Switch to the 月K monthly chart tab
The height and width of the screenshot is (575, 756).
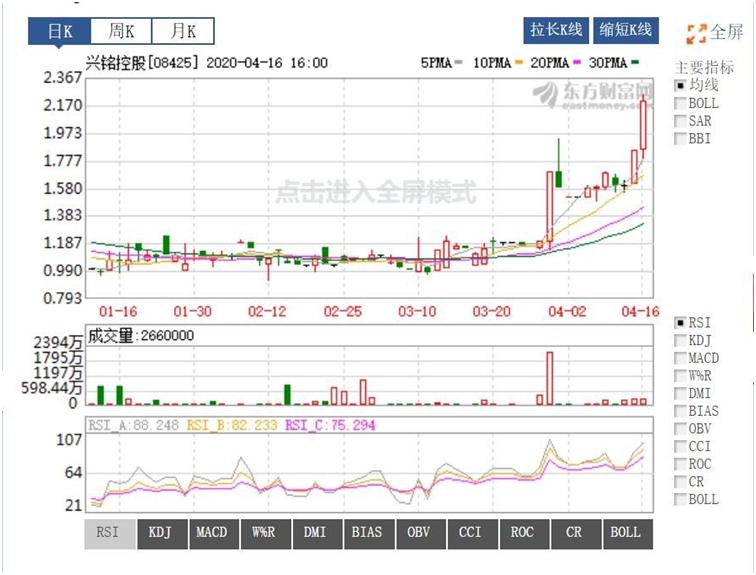tap(183, 32)
